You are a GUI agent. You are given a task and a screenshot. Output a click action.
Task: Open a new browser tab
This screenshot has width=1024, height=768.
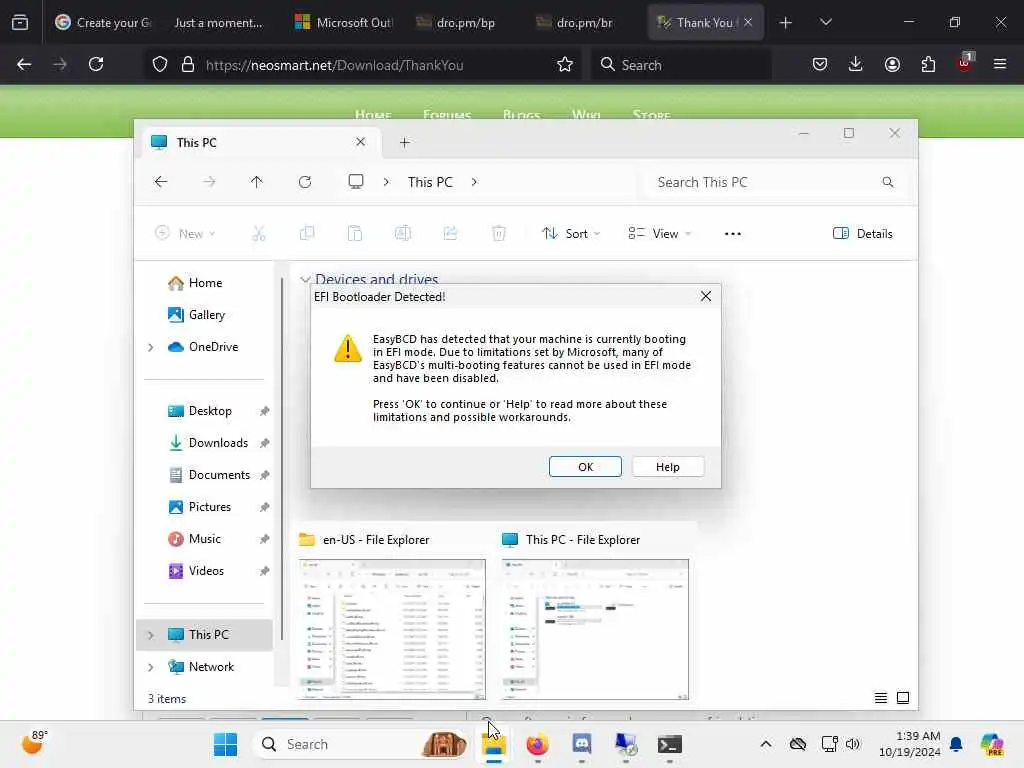coord(786,23)
